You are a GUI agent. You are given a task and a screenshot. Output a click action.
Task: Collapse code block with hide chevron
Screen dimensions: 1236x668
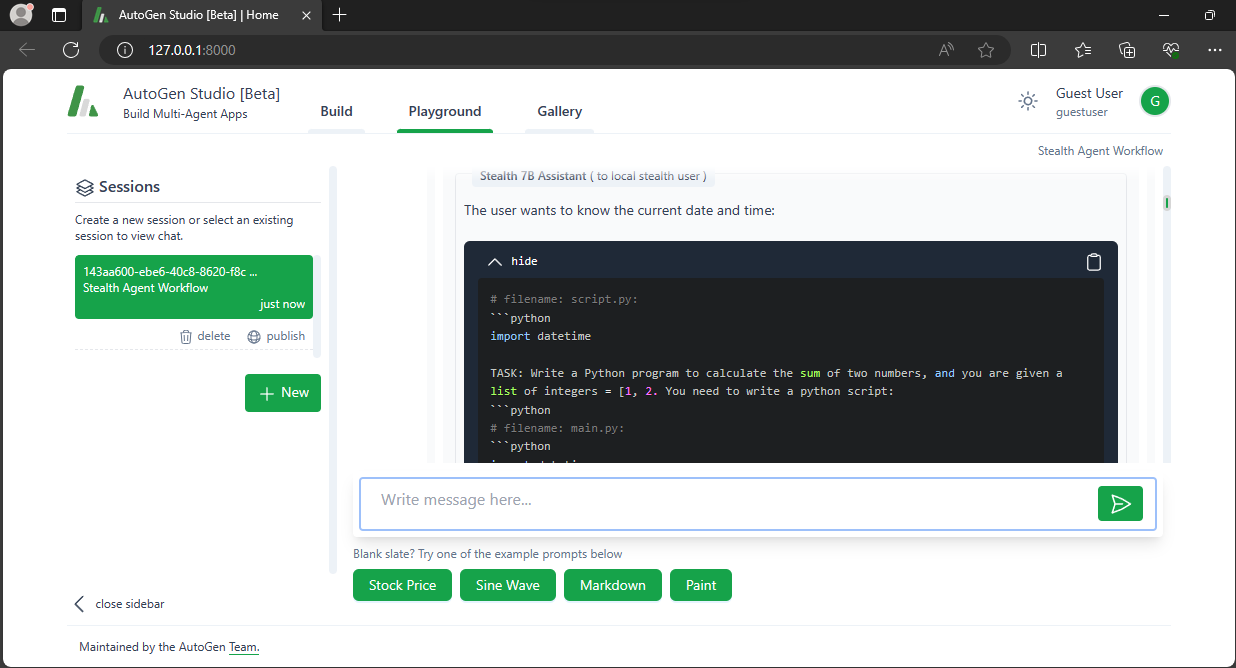(494, 262)
